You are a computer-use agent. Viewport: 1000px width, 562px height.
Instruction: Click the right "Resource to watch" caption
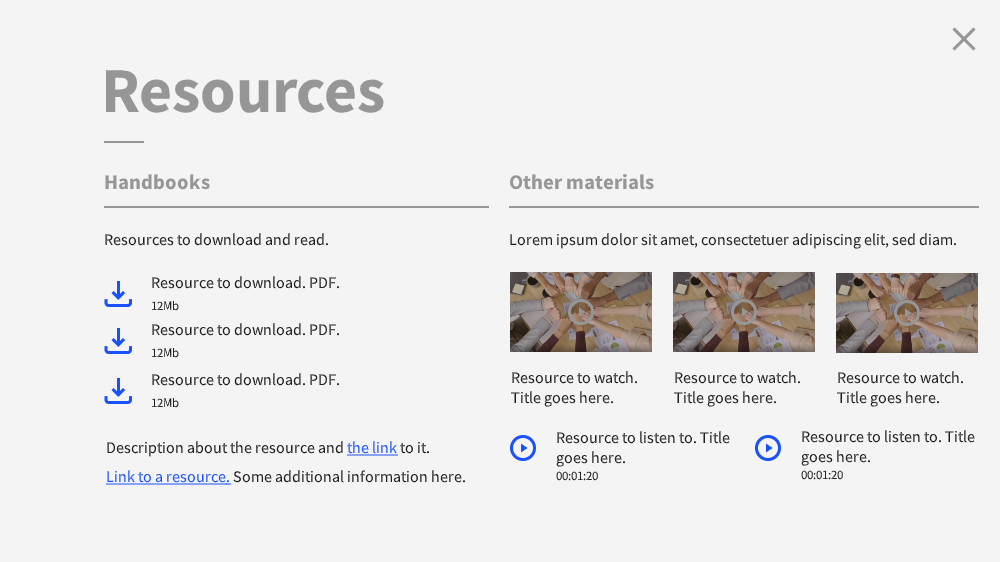[x=900, y=388]
